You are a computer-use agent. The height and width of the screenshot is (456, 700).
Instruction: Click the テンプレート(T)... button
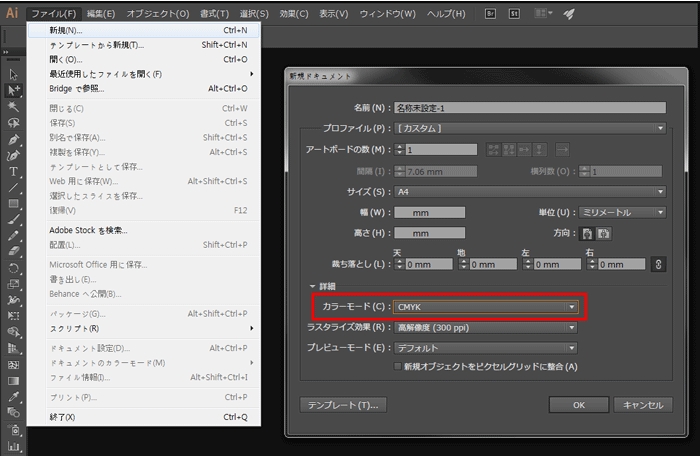pyautogui.click(x=343, y=405)
